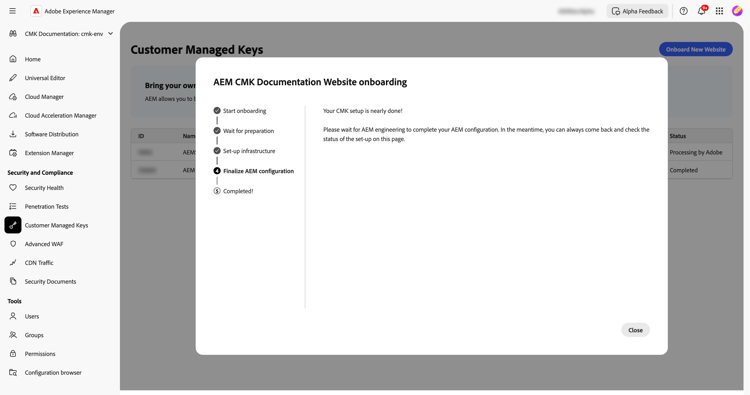
Task: Open Configuration browser under Tools
Action: pyautogui.click(x=53, y=373)
